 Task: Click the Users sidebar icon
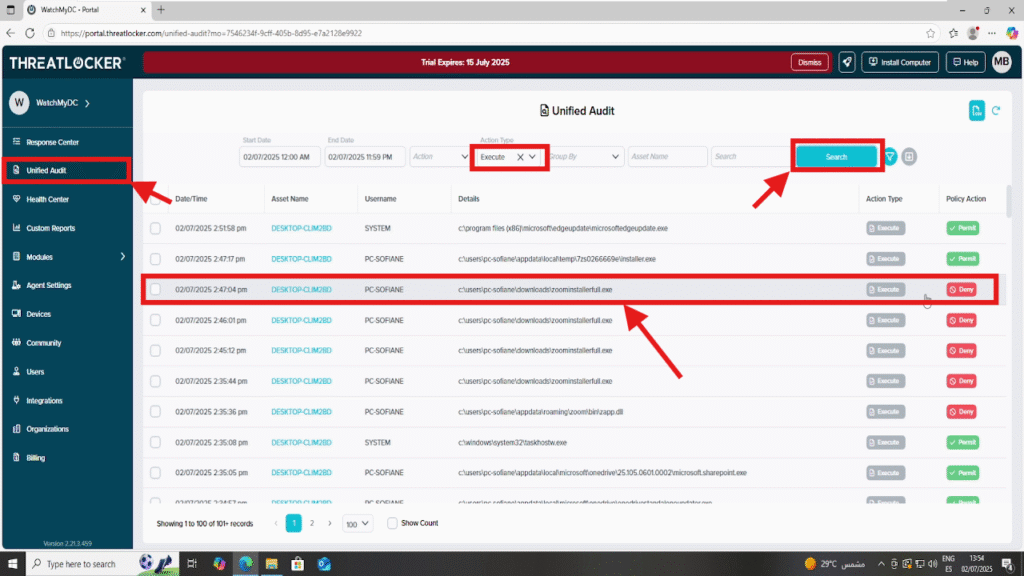coord(16,371)
